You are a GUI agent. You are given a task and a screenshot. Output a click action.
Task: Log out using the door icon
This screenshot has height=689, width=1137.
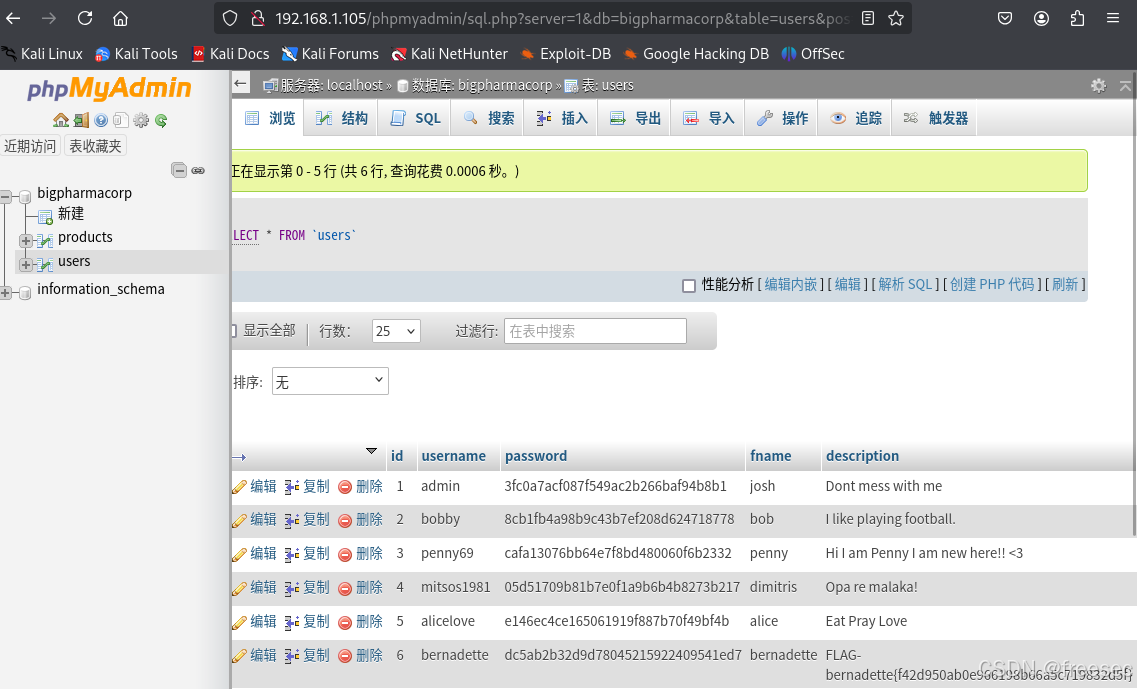coord(81,120)
